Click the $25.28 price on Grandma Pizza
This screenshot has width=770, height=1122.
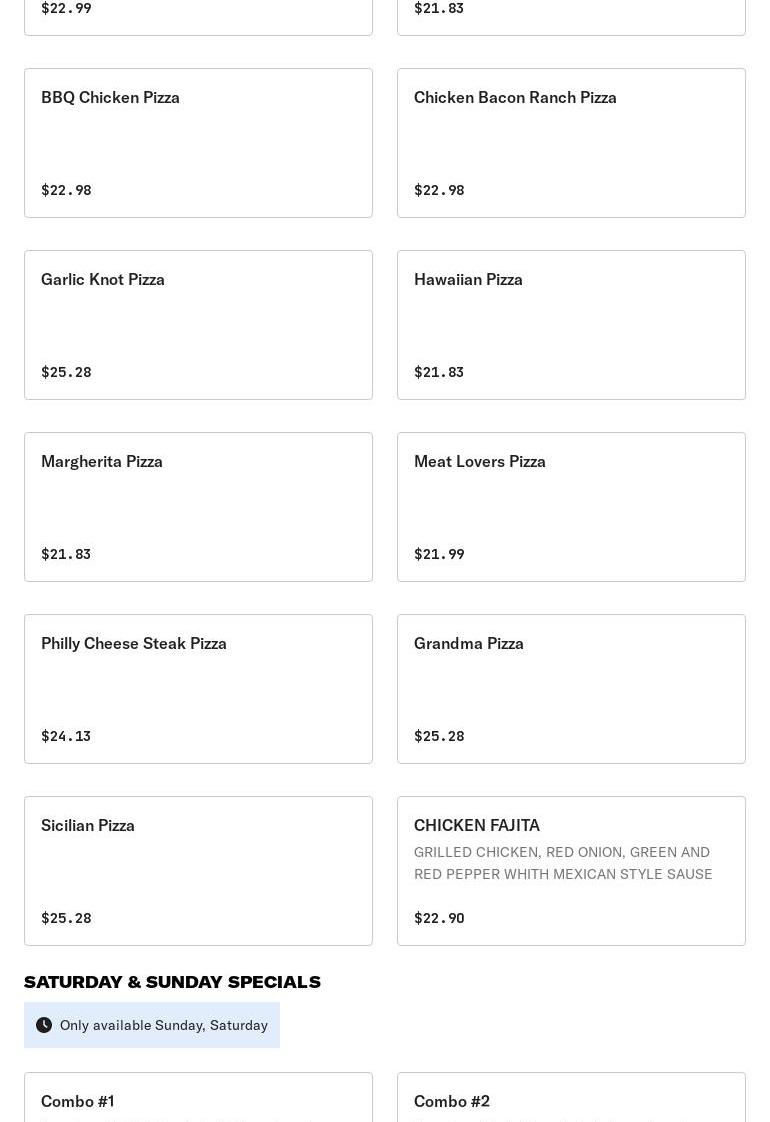coord(439,736)
